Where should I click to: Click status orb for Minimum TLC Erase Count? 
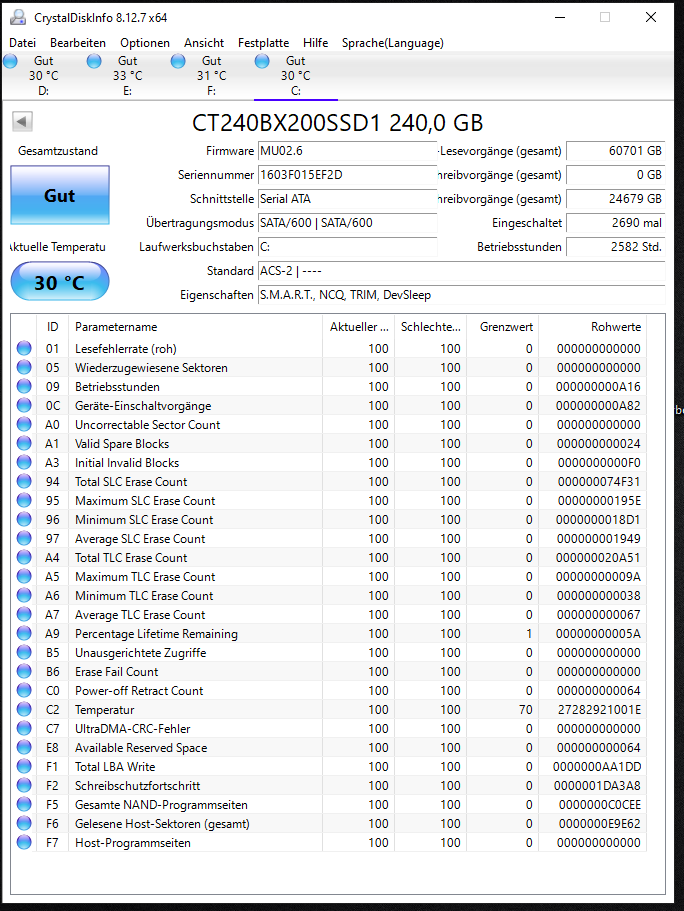click(24, 596)
